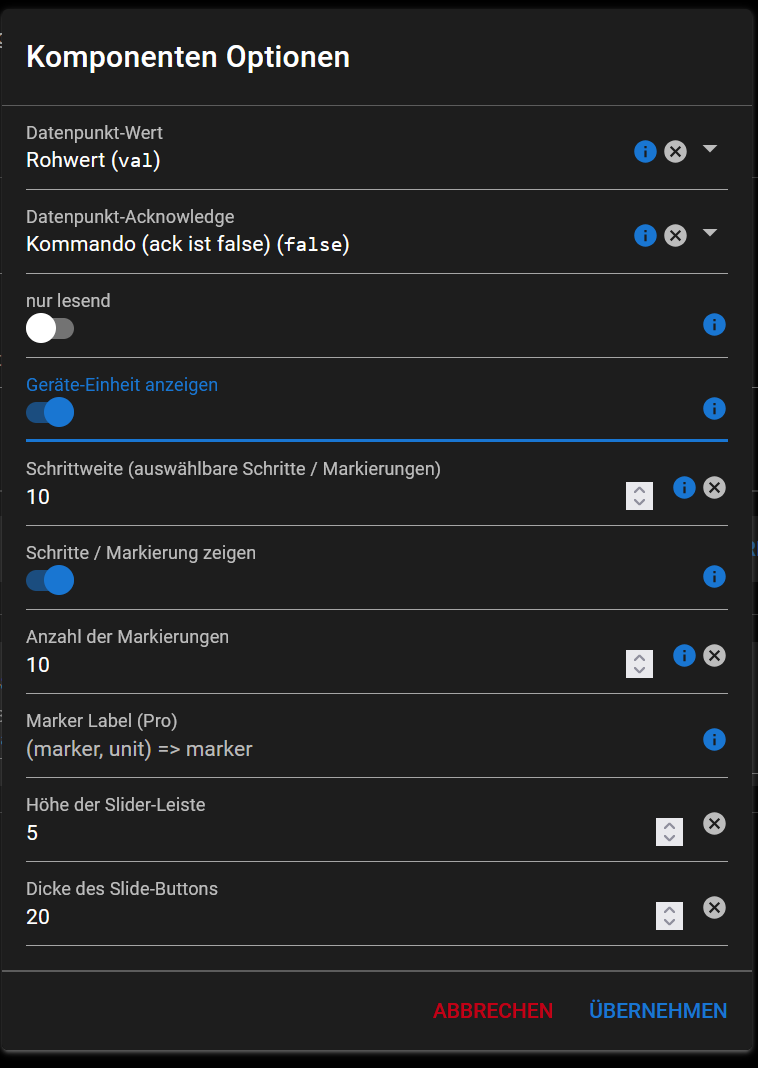The image size is (758, 1068).
Task: Apply changes with ÜBERNEHMEN
Action: click(658, 1011)
